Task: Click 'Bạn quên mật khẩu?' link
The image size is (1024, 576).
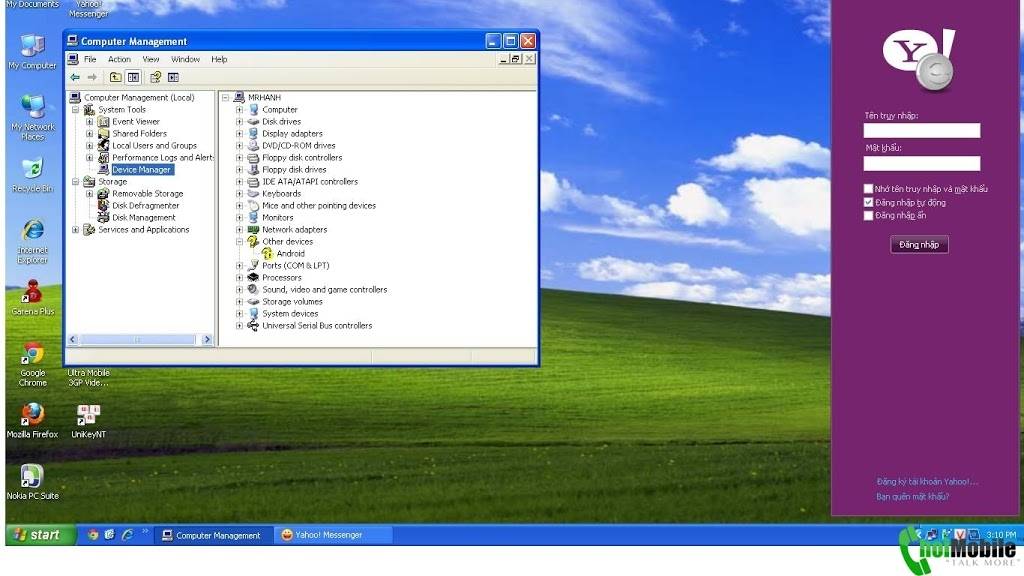Action: [912, 497]
